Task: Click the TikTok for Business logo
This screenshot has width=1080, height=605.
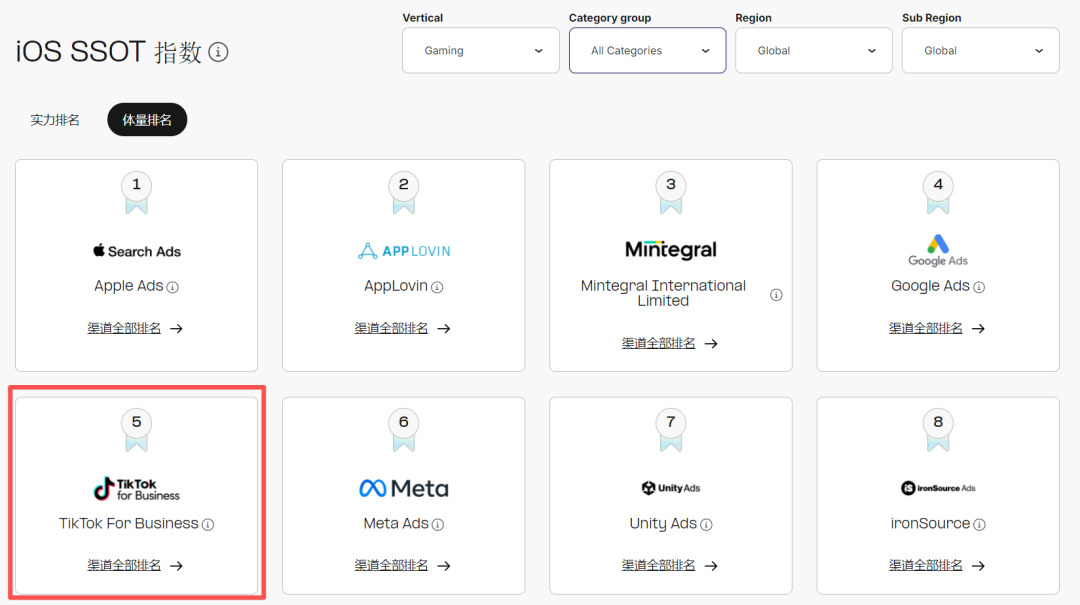Action: point(136,489)
